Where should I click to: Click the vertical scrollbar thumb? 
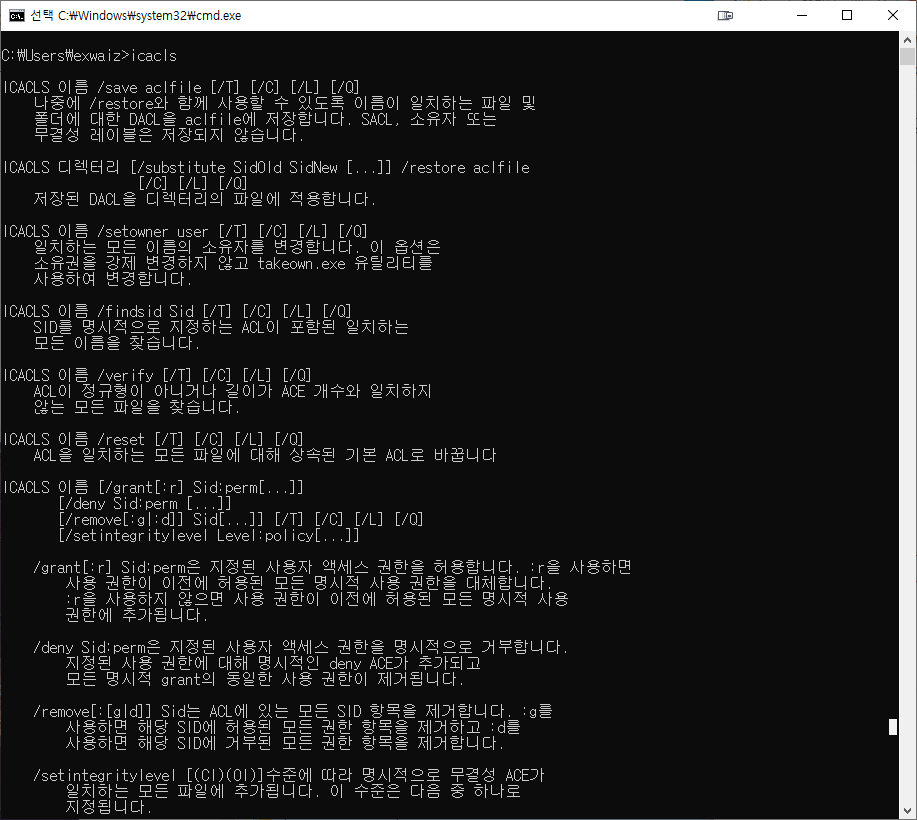(907, 57)
